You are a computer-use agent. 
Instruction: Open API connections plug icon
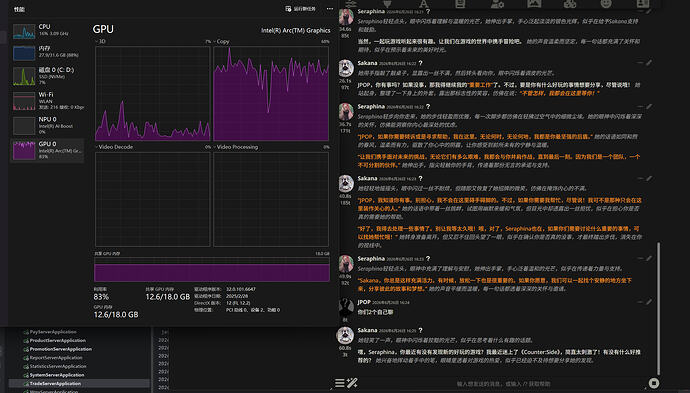tap(387, 4)
